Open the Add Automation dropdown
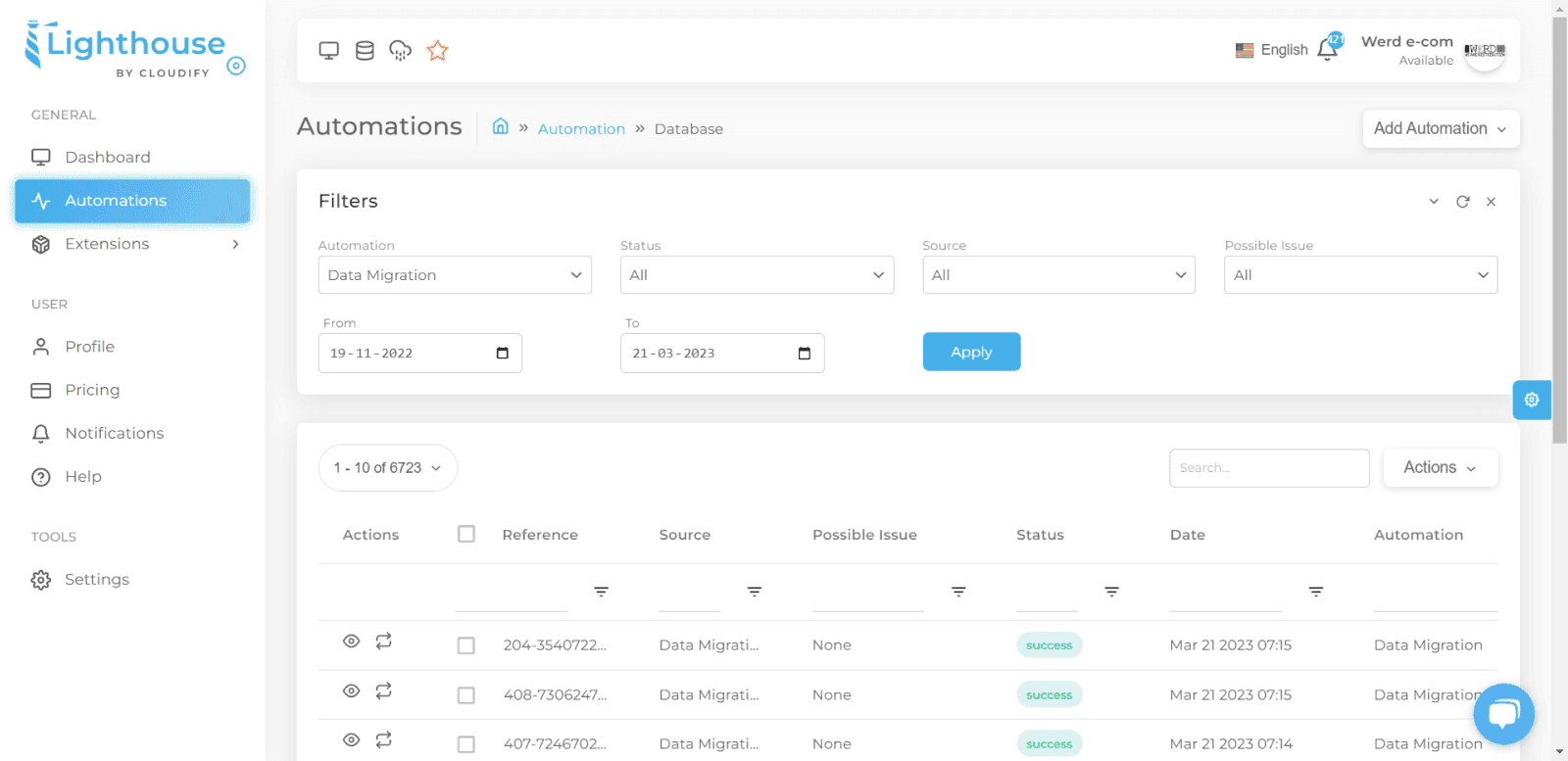This screenshot has width=1568, height=761. pyautogui.click(x=1441, y=128)
